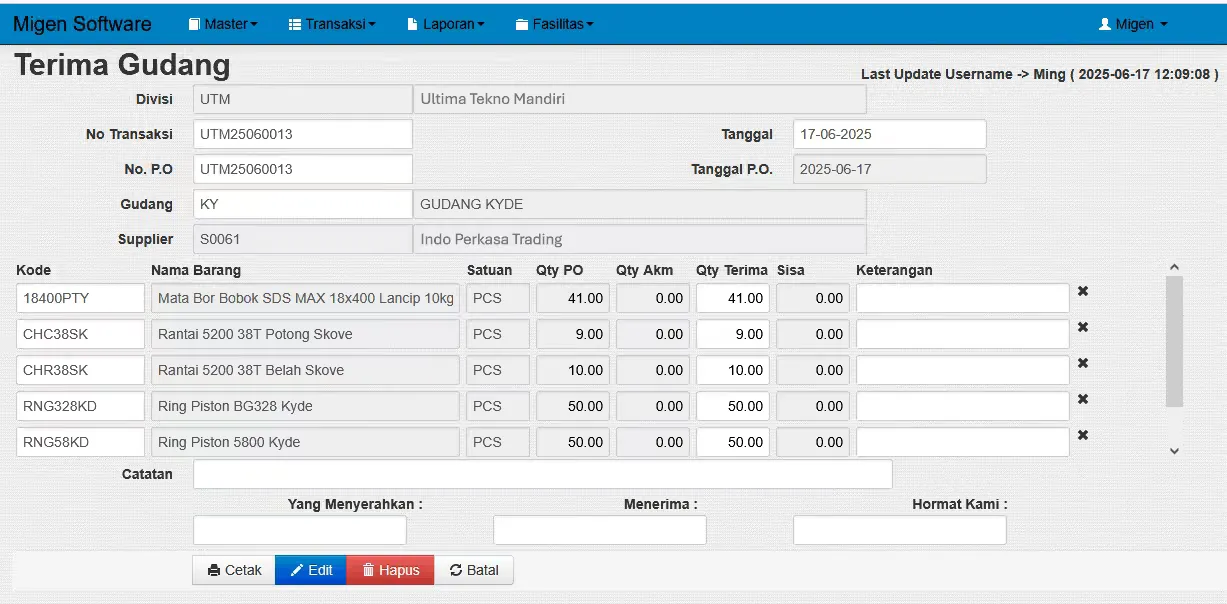The width and height of the screenshot is (1227, 604).
Task: Click the Menerima input field
Action: [600, 530]
